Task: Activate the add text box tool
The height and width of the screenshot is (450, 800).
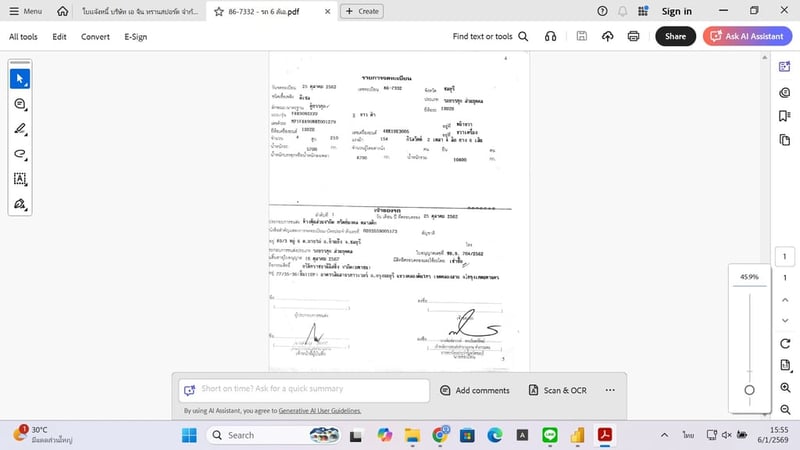Action: [x=20, y=179]
